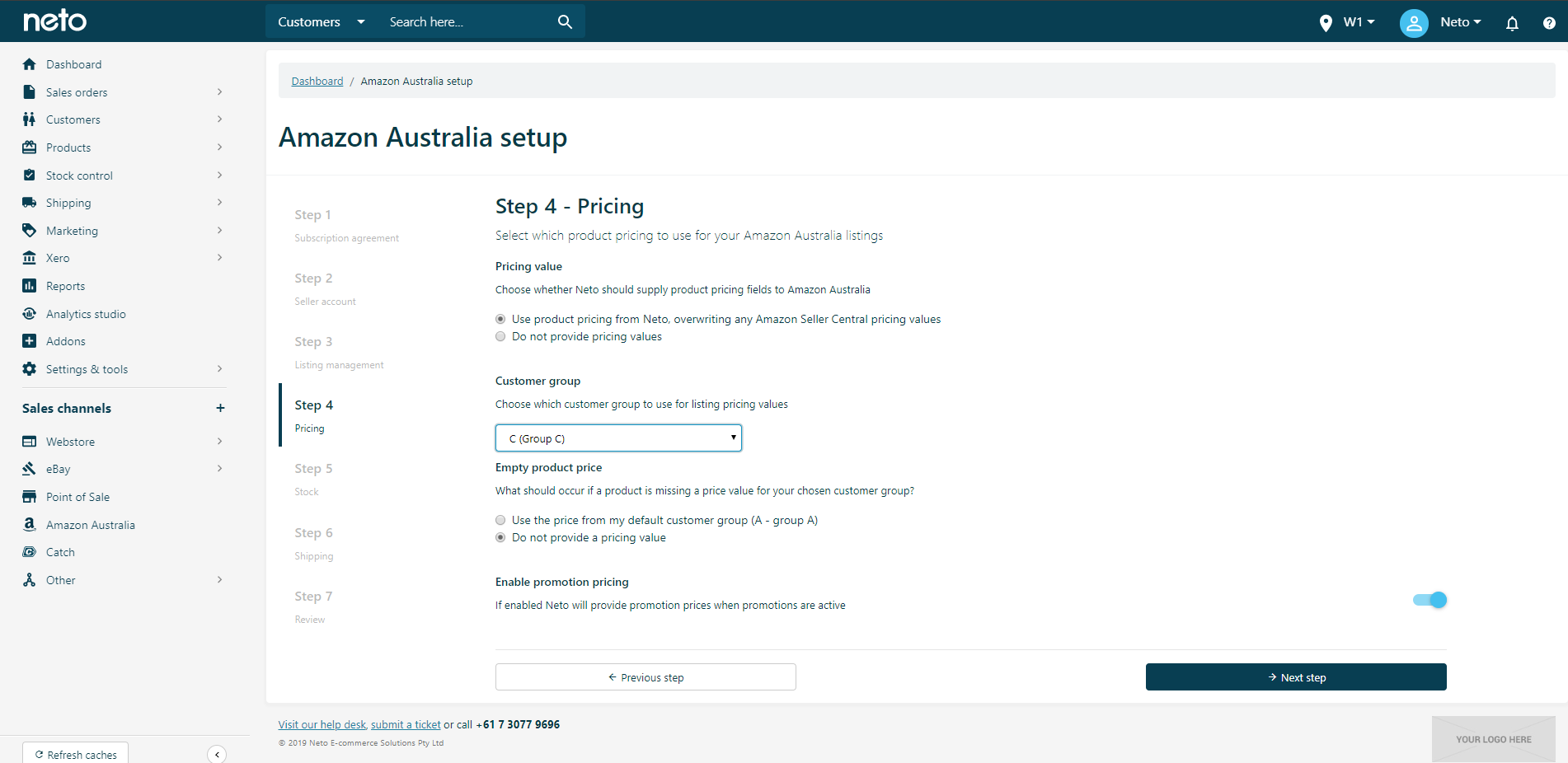The height and width of the screenshot is (763, 1568).
Task: Open the help question mark icon
Action: (1549, 23)
